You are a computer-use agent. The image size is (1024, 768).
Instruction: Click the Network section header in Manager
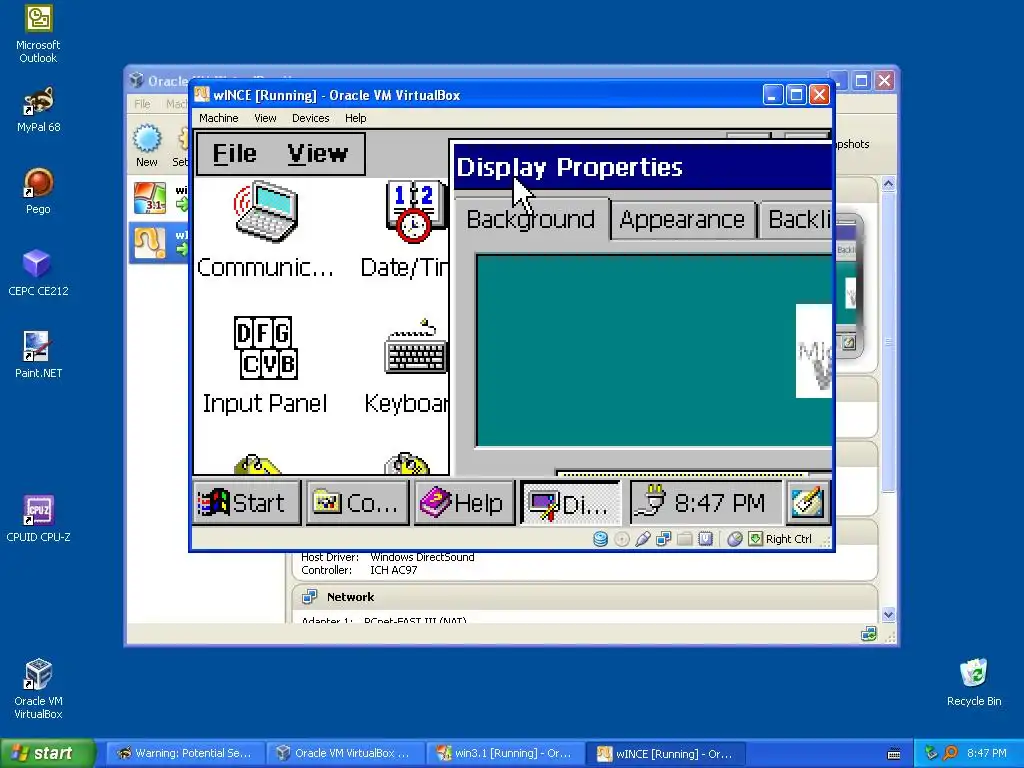coord(584,597)
